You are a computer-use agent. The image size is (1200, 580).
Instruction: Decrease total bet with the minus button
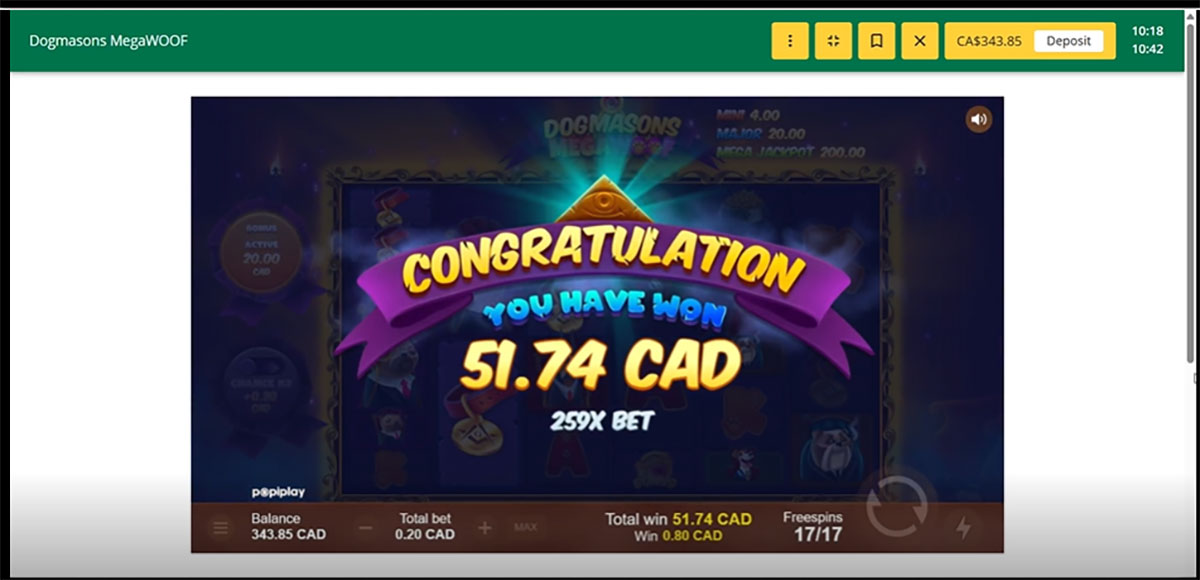coord(366,527)
